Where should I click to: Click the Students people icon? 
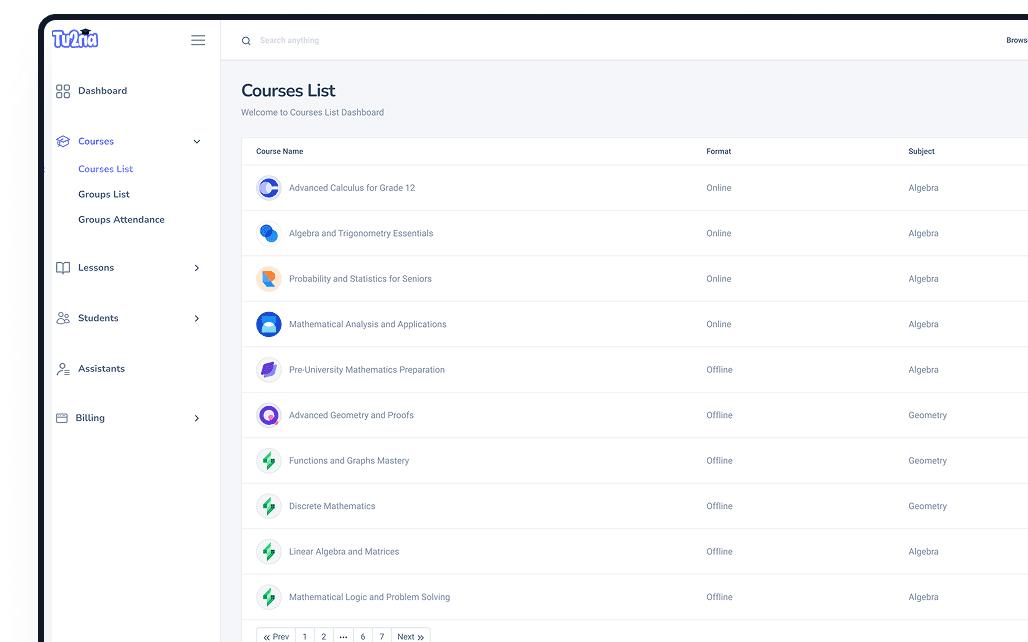coord(63,318)
